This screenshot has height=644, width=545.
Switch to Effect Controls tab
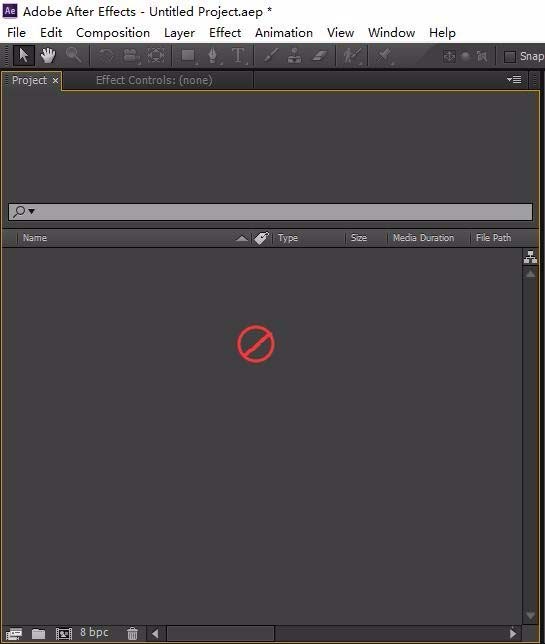point(154,80)
